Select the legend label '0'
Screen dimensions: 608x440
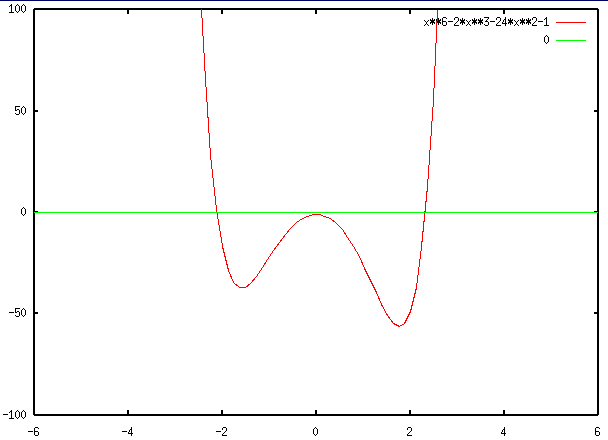(x=546, y=40)
